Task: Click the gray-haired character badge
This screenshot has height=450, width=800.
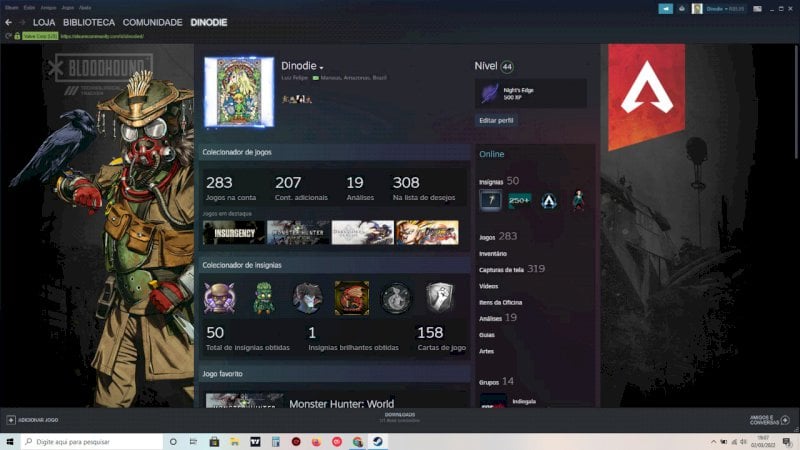Action: [308, 297]
